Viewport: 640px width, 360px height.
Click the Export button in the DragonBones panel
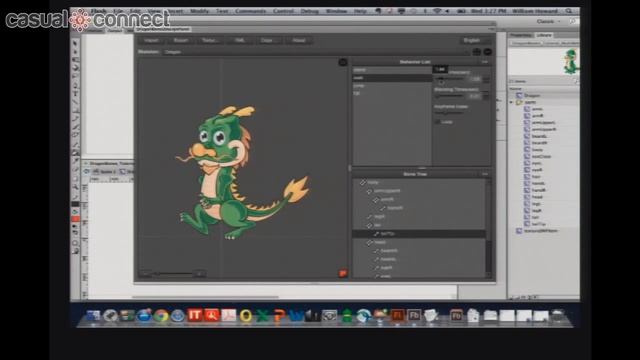point(180,40)
